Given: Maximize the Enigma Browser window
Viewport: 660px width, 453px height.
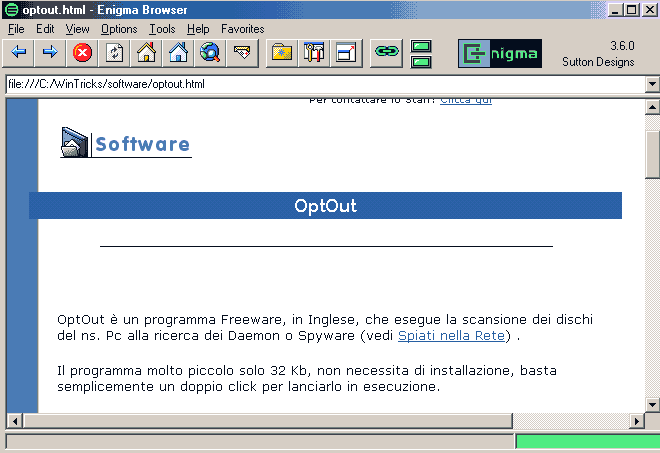Looking at the screenshot, I should [x=631, y=10].
